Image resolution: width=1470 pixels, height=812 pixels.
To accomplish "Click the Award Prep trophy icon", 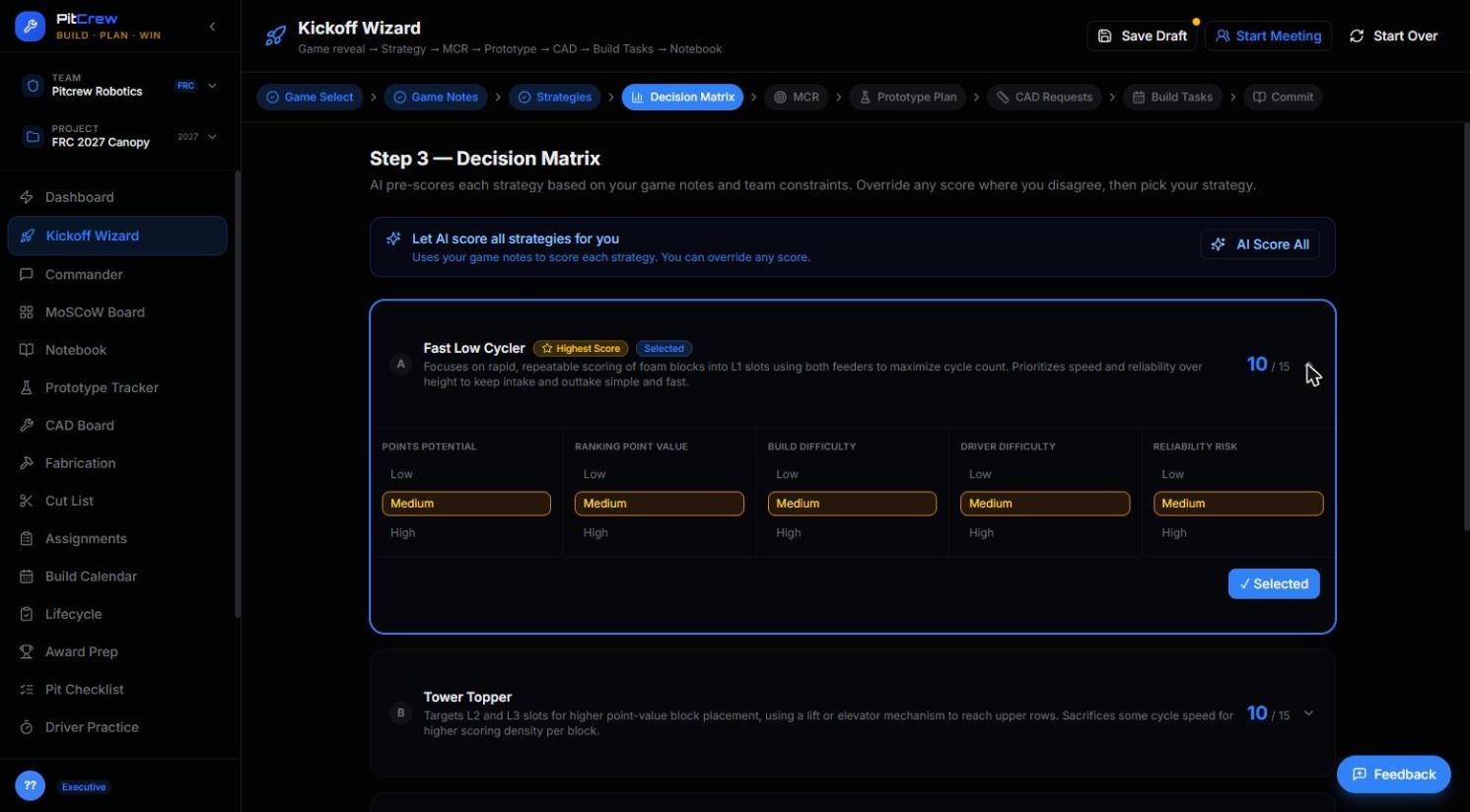I will [27, 651].
